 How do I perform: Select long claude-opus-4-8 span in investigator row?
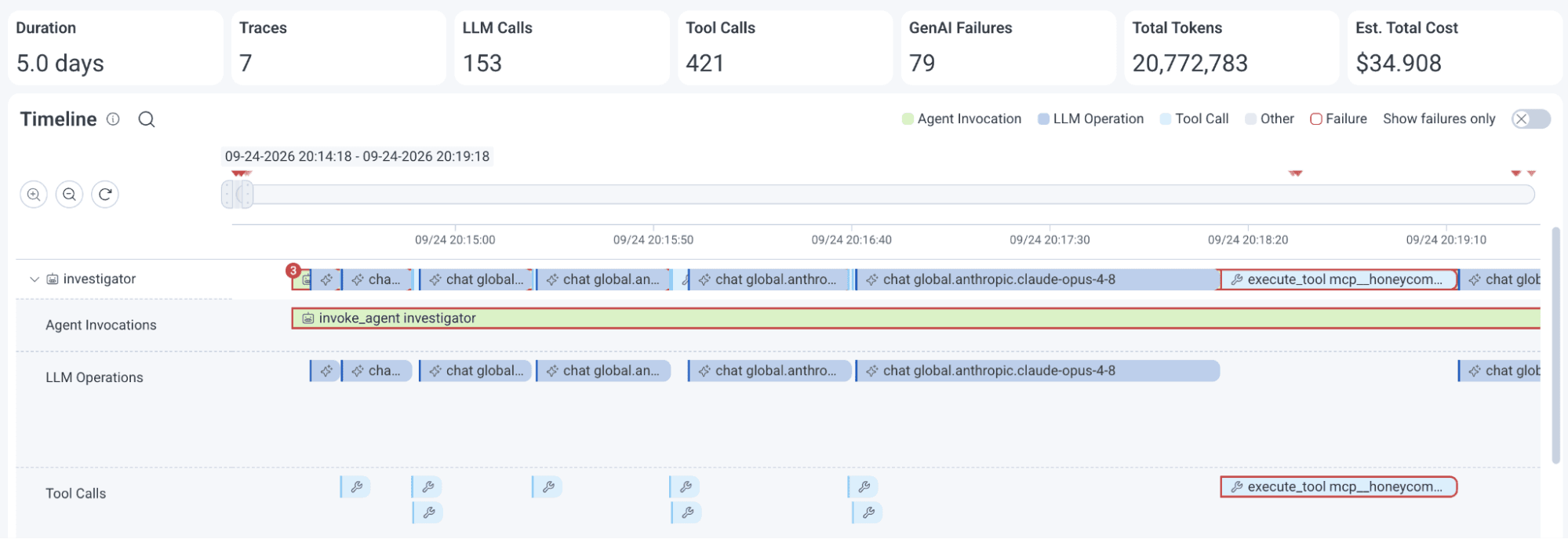pos(1037,279)
